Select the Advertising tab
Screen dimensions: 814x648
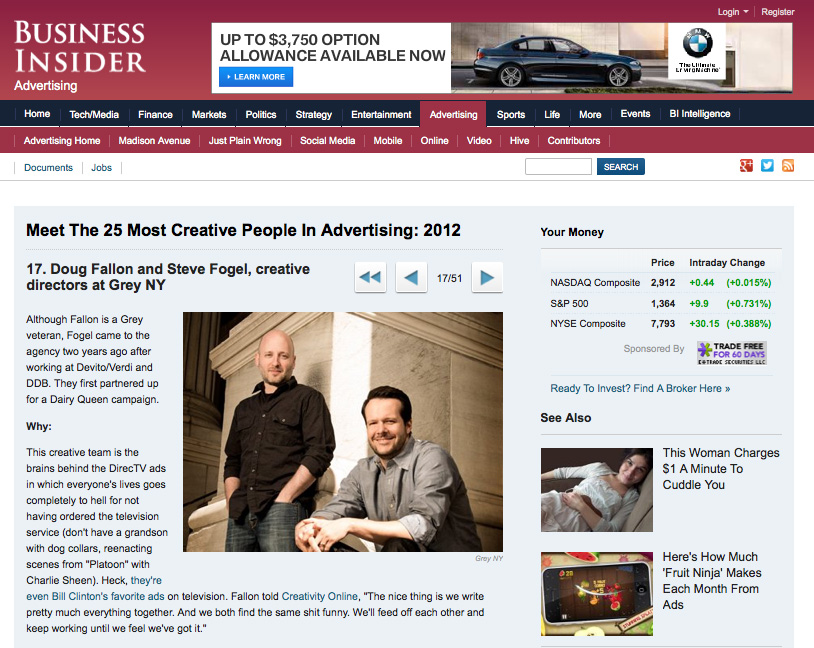point(453,114)
